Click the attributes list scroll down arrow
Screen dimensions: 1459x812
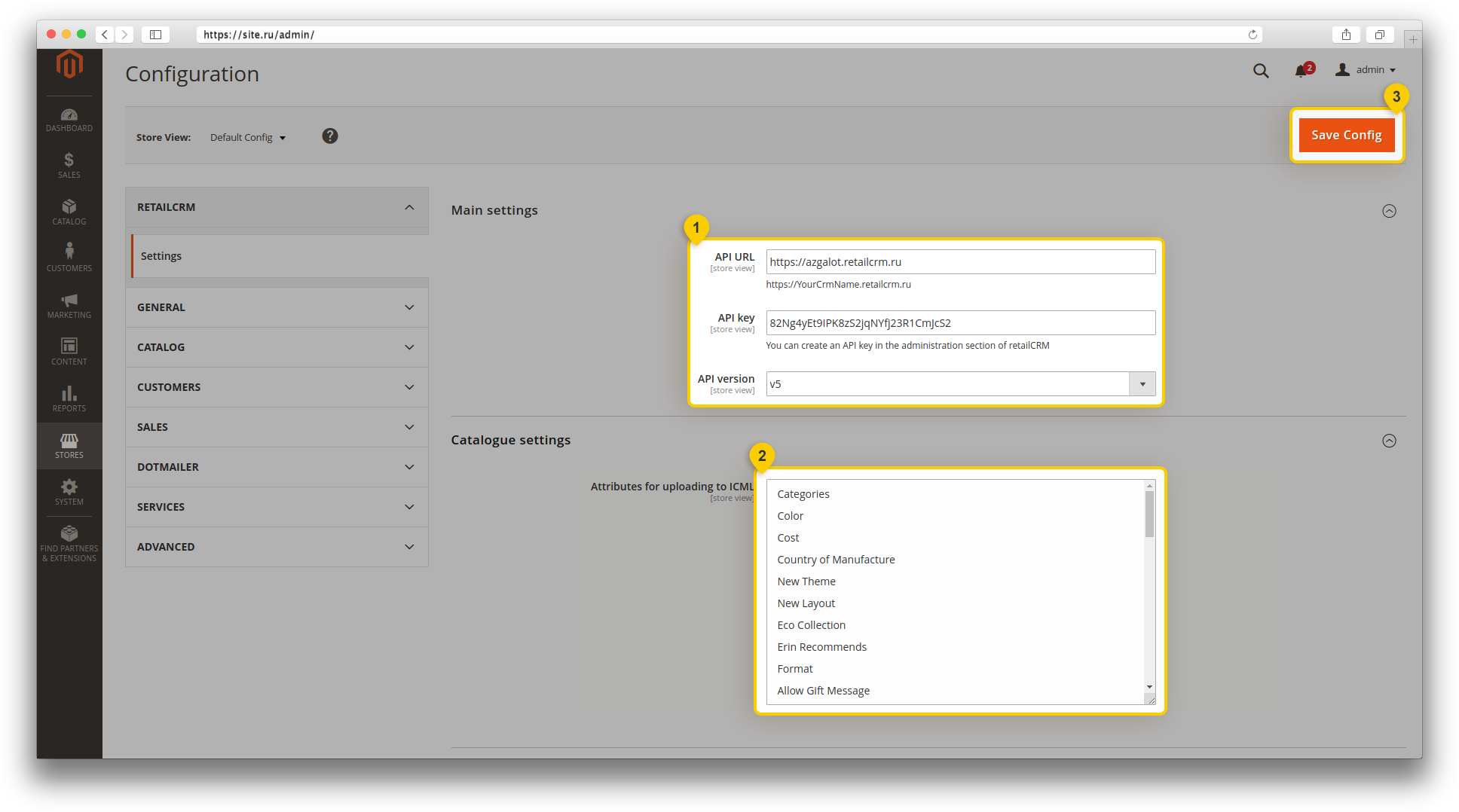point(1150,687)
